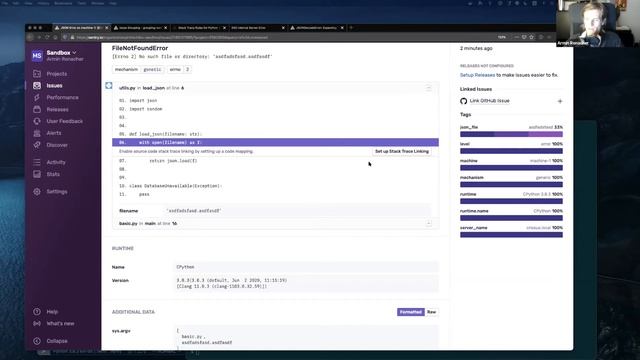This screenshot has height=360, width=640.
Task: Click the level tag distribution bar
Action: (511, 151)
